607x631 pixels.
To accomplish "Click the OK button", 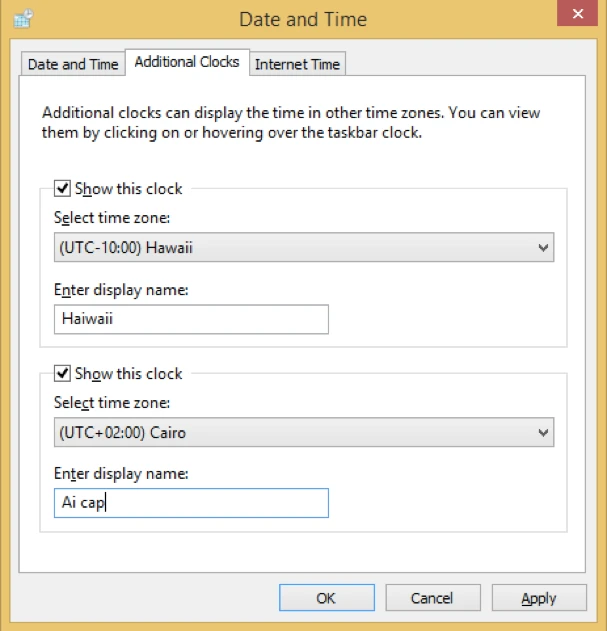I will [327, 598].
